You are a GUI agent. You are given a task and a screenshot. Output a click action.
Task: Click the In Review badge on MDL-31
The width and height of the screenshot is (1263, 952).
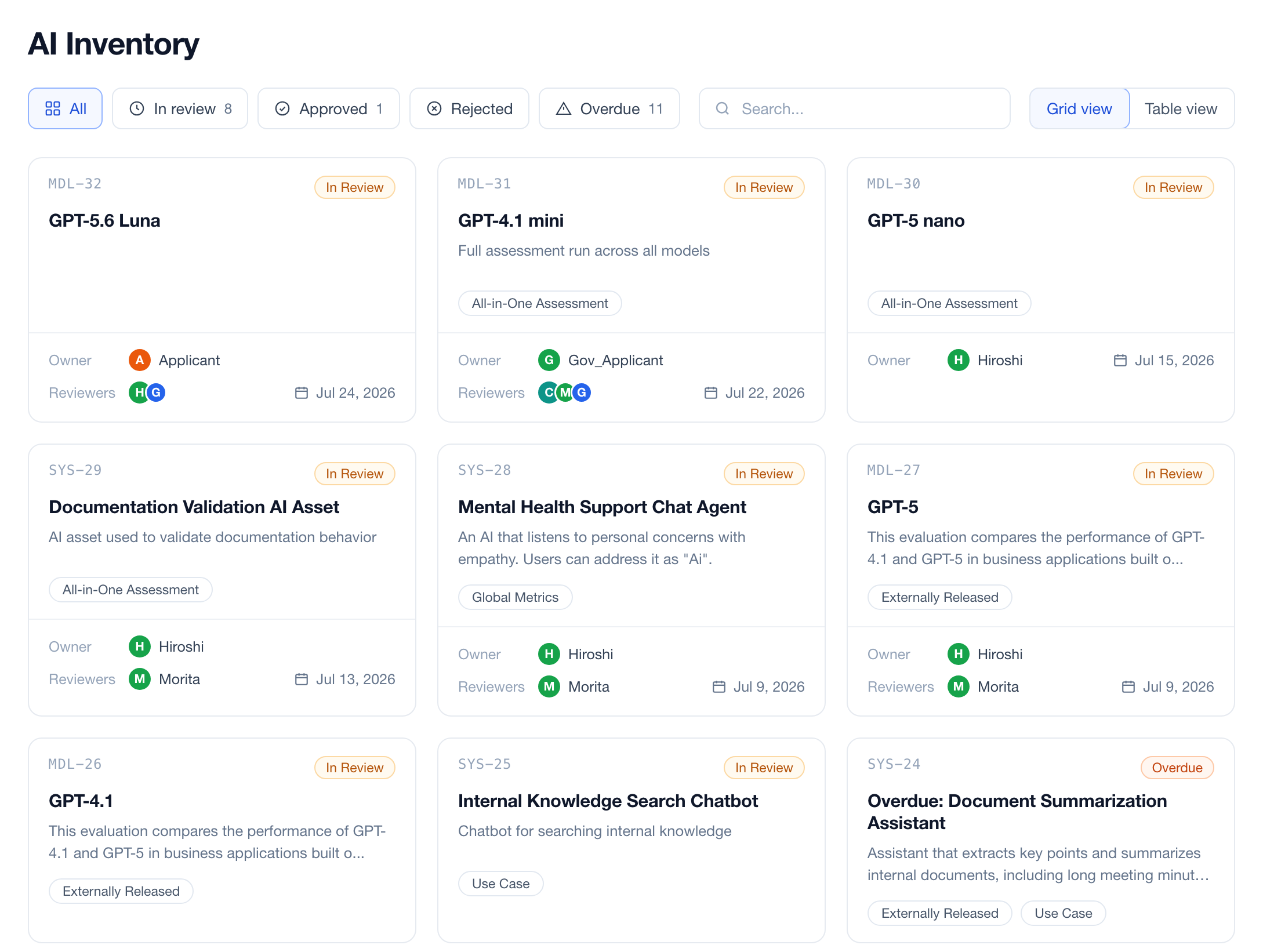(x=764, y=187)
